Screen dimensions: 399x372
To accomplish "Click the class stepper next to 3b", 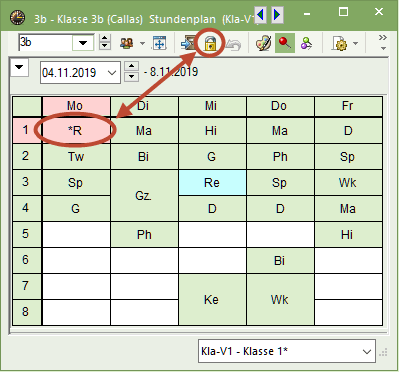I will coord(105,42).
